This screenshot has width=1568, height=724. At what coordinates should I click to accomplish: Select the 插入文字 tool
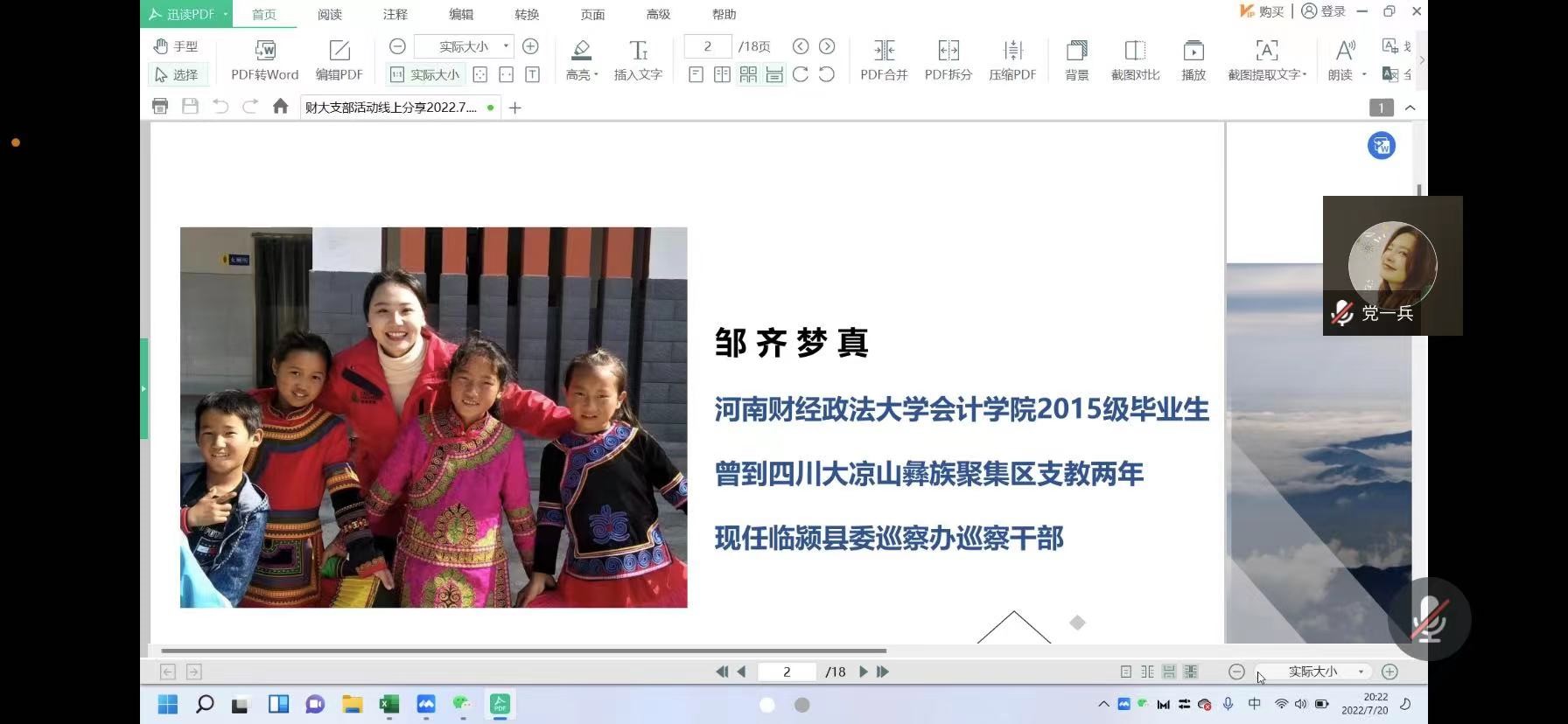coord(638,59)
